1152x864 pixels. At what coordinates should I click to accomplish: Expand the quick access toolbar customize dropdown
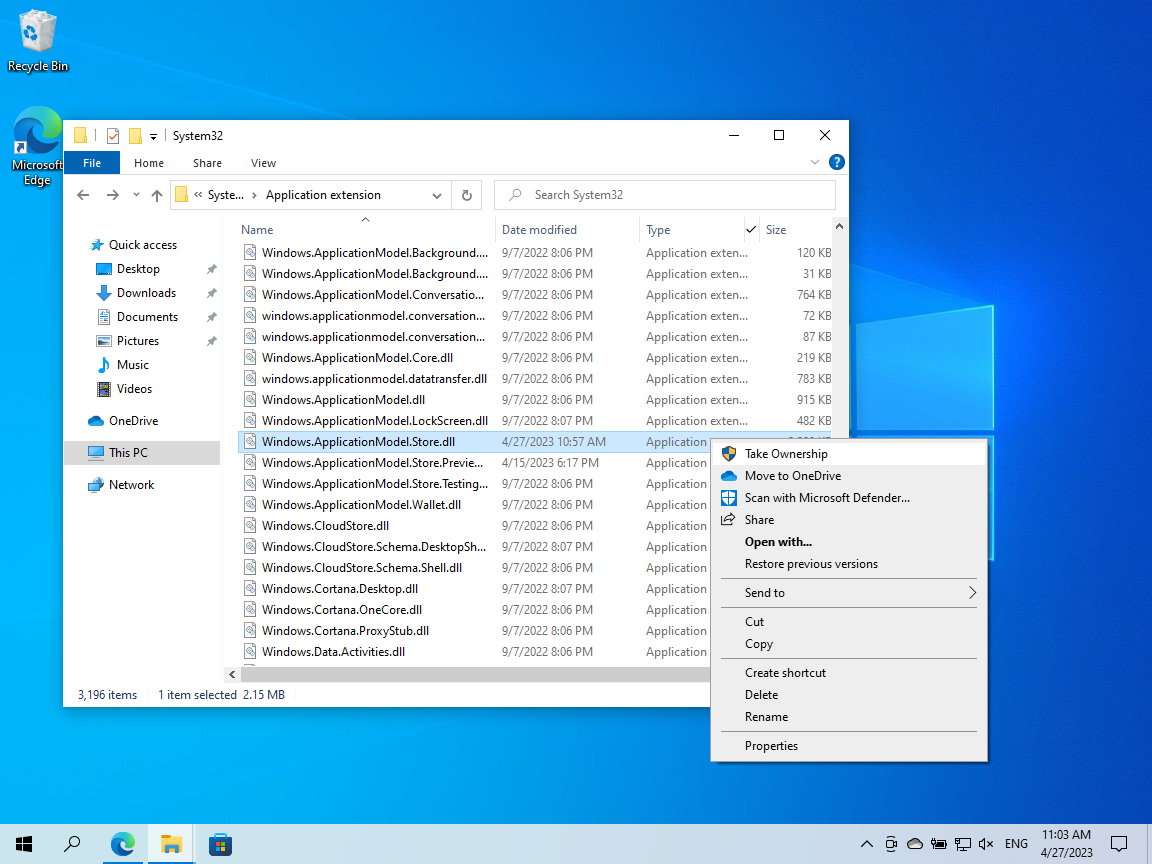click(153, 136)
